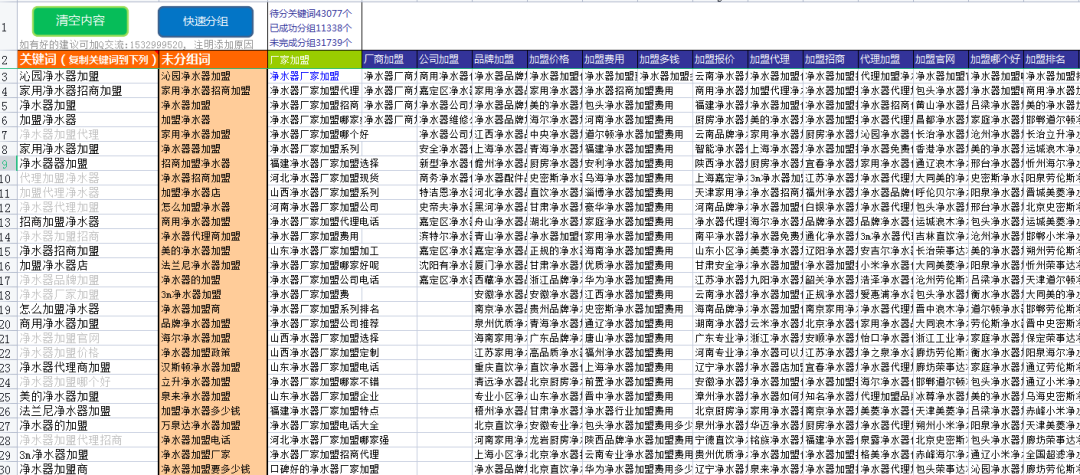Select ungrouped word 净水器加盟政策

[213, 353]
